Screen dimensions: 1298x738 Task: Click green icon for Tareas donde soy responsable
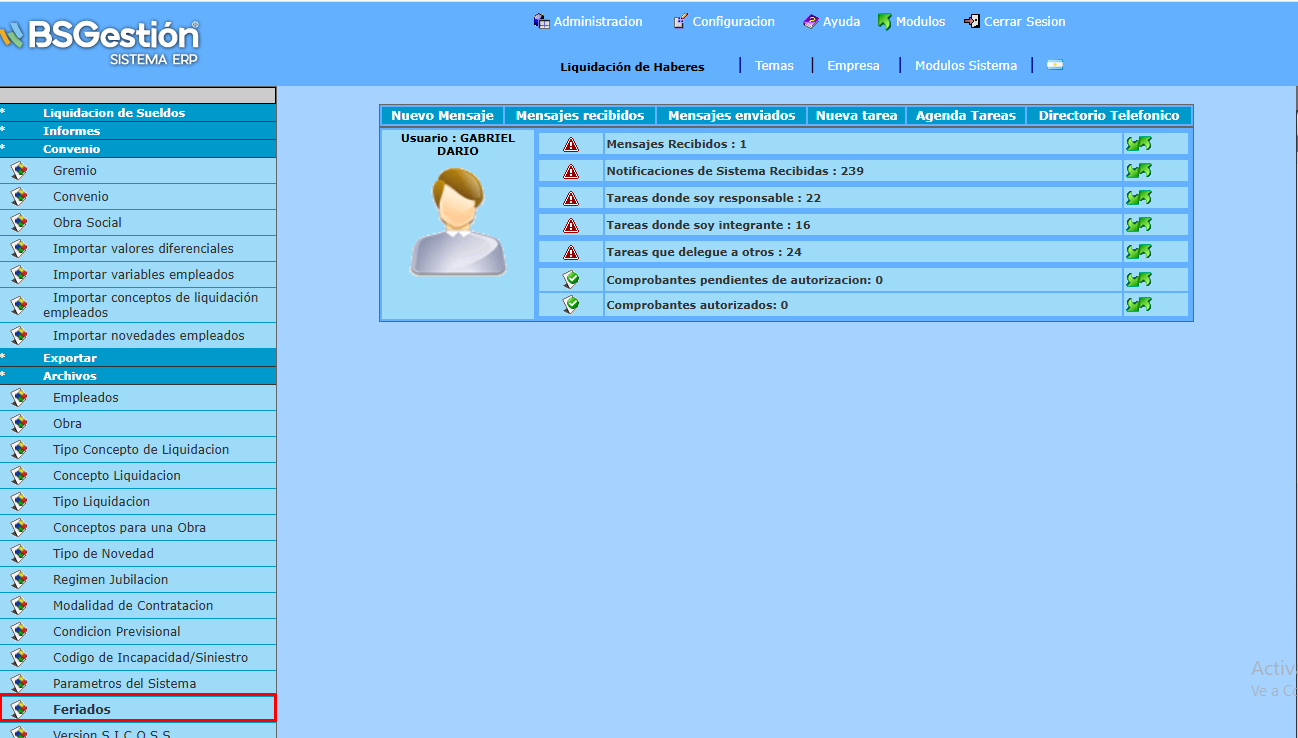point(1139,198)
